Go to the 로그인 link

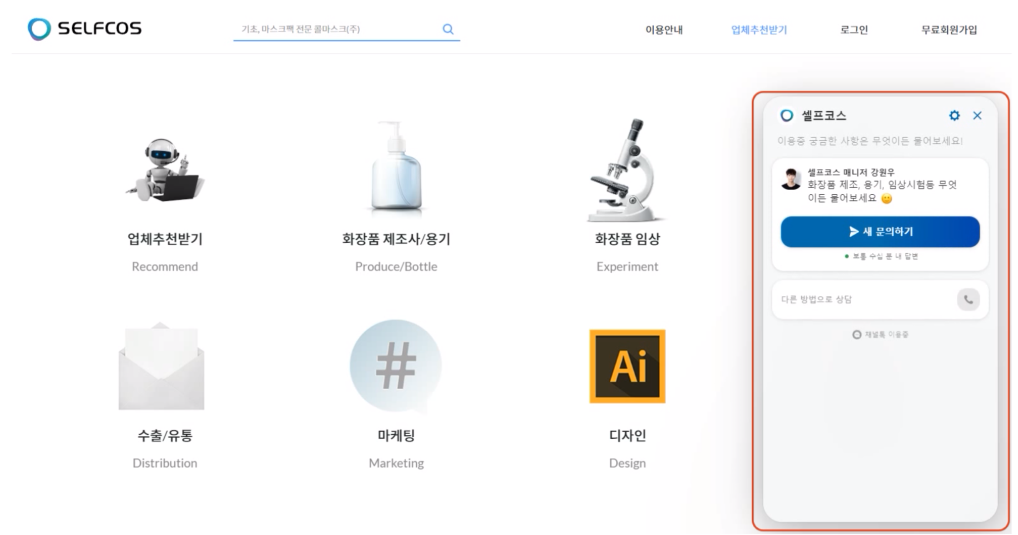tap(854, 30)
